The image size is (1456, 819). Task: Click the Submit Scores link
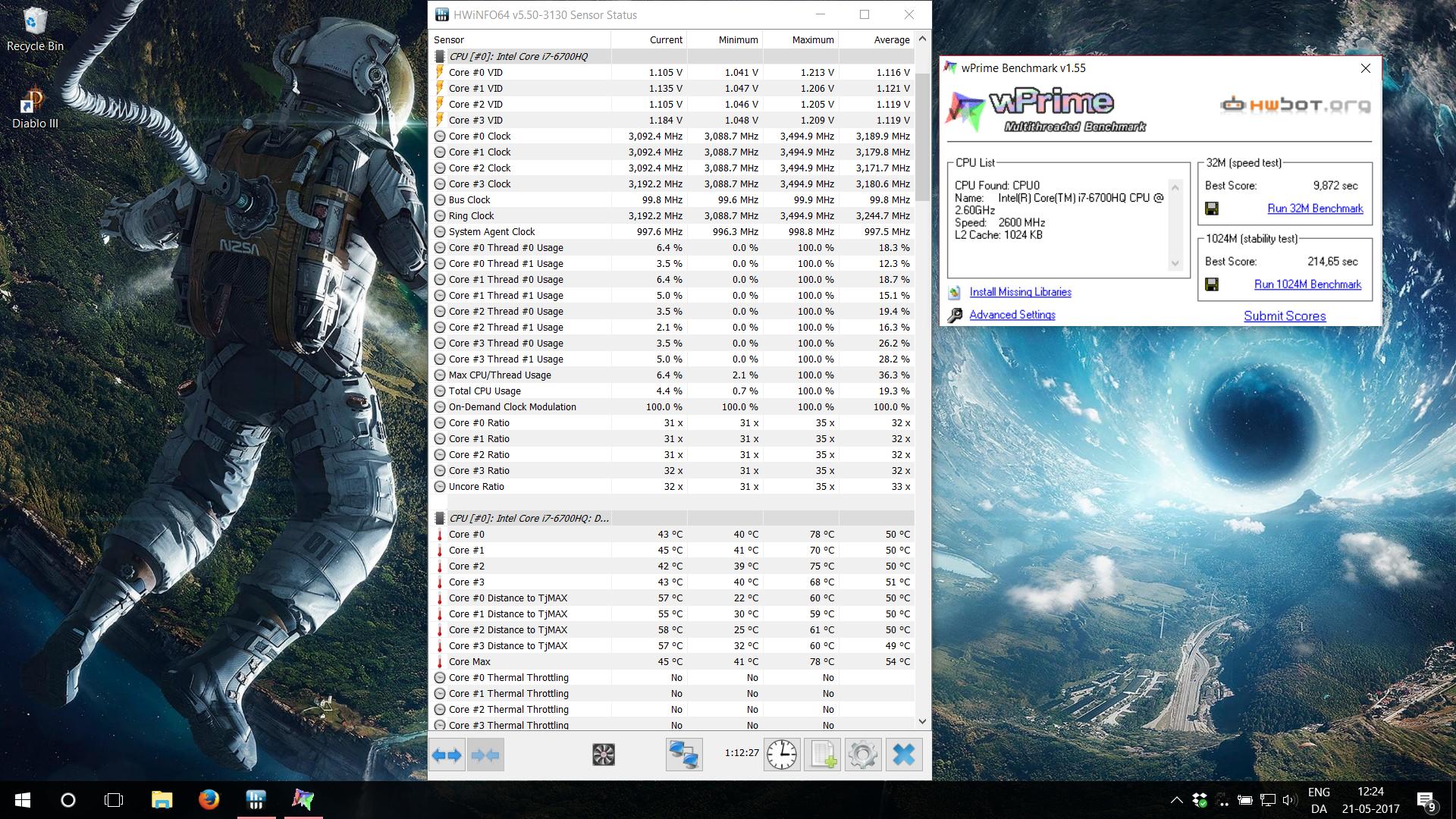1285,316
